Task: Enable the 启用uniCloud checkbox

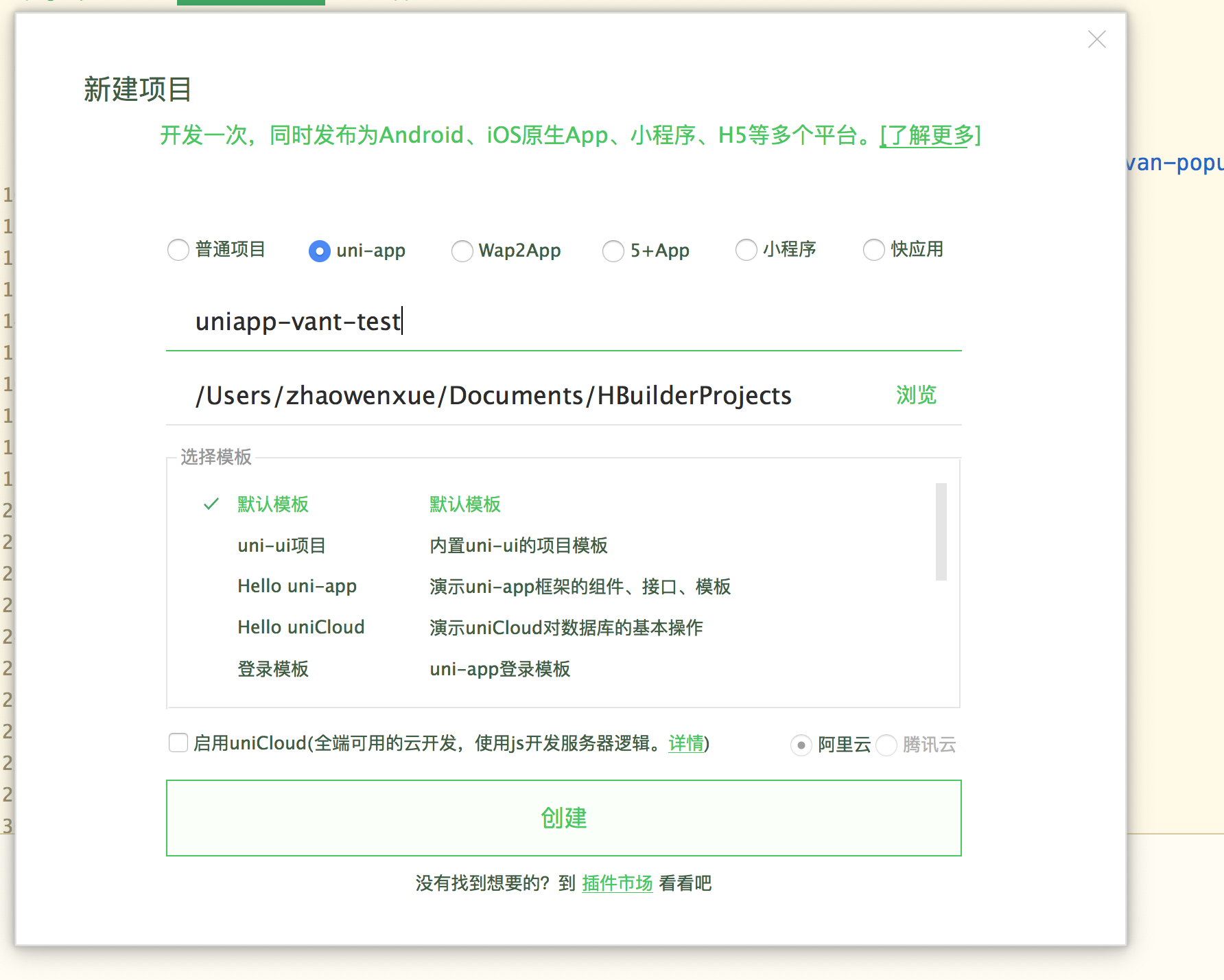Action: tap(178, 743)
